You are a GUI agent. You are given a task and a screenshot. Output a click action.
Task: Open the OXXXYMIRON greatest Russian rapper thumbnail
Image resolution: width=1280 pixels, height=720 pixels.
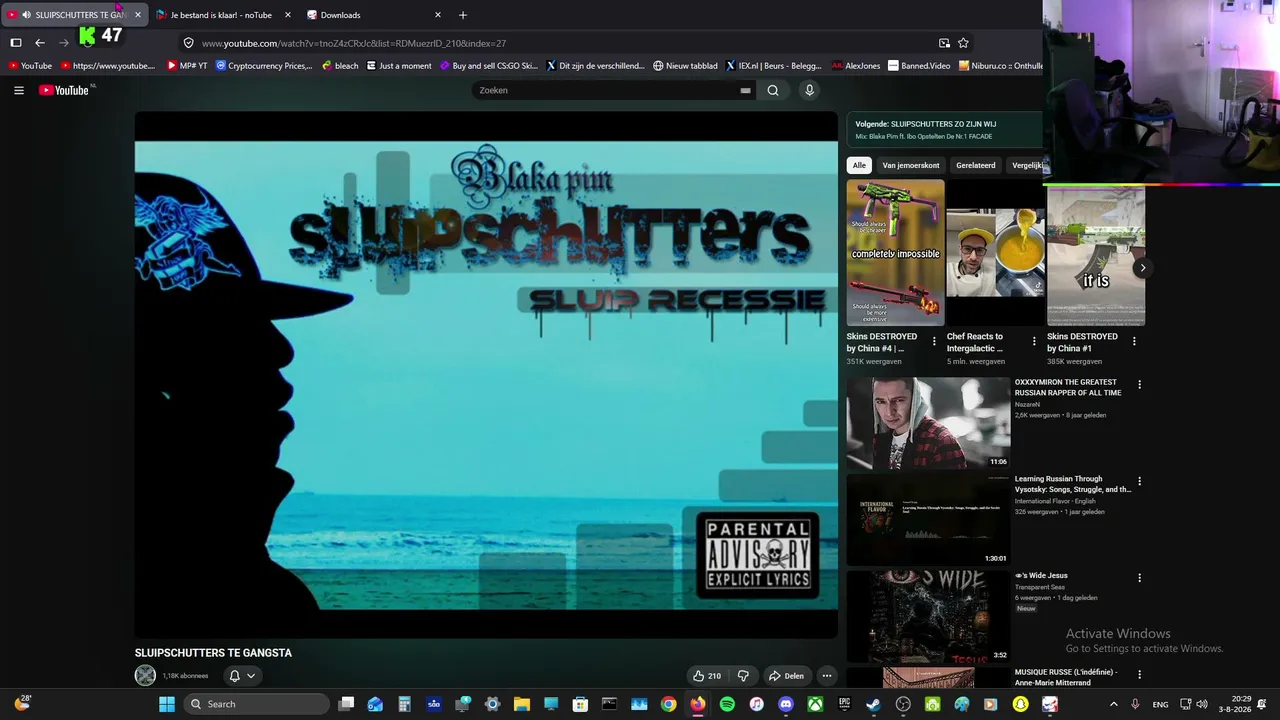coord(929,423)
